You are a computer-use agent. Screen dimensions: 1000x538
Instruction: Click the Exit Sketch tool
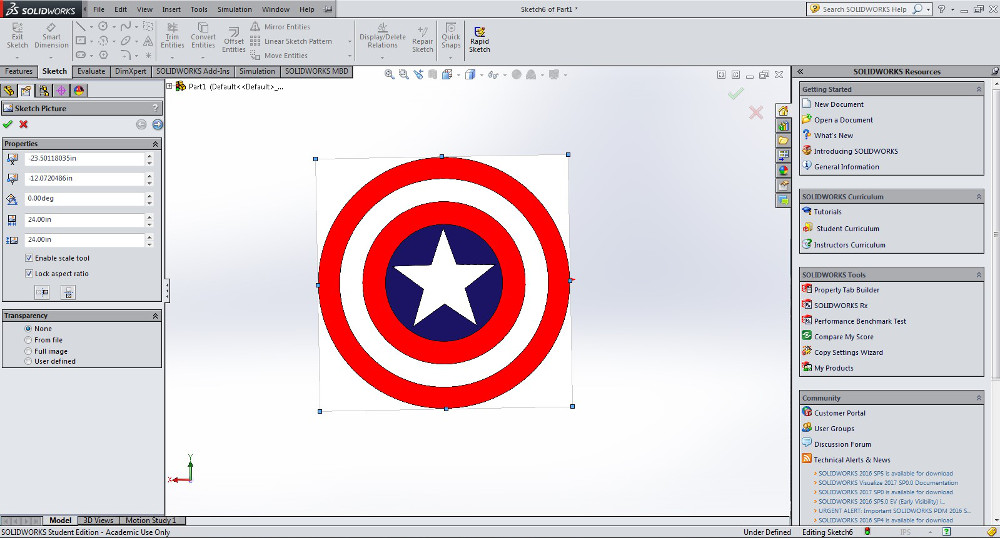pyautogui.click(x=17, y=35)
